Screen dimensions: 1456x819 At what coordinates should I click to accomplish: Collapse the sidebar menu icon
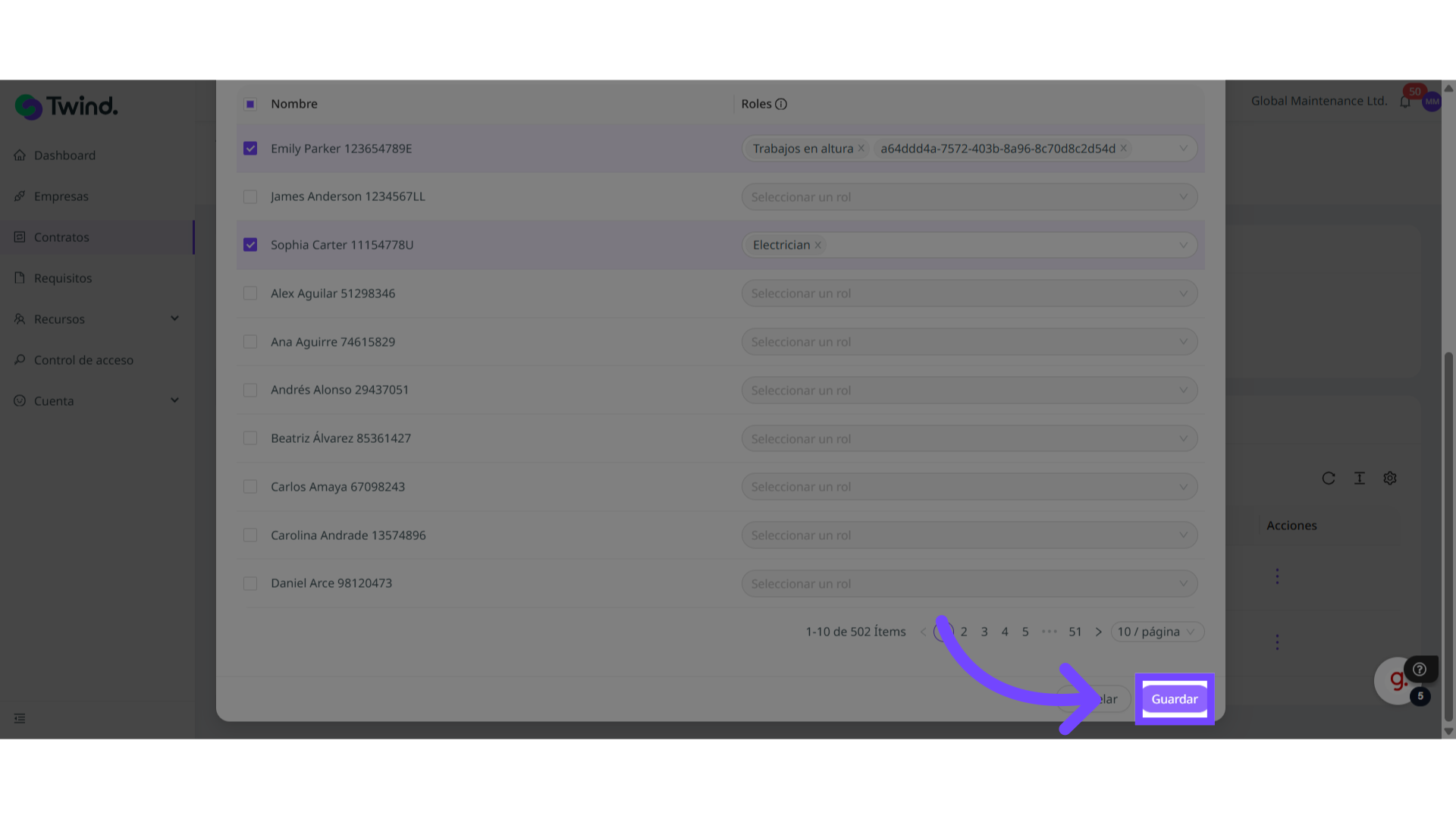point(20,718)
